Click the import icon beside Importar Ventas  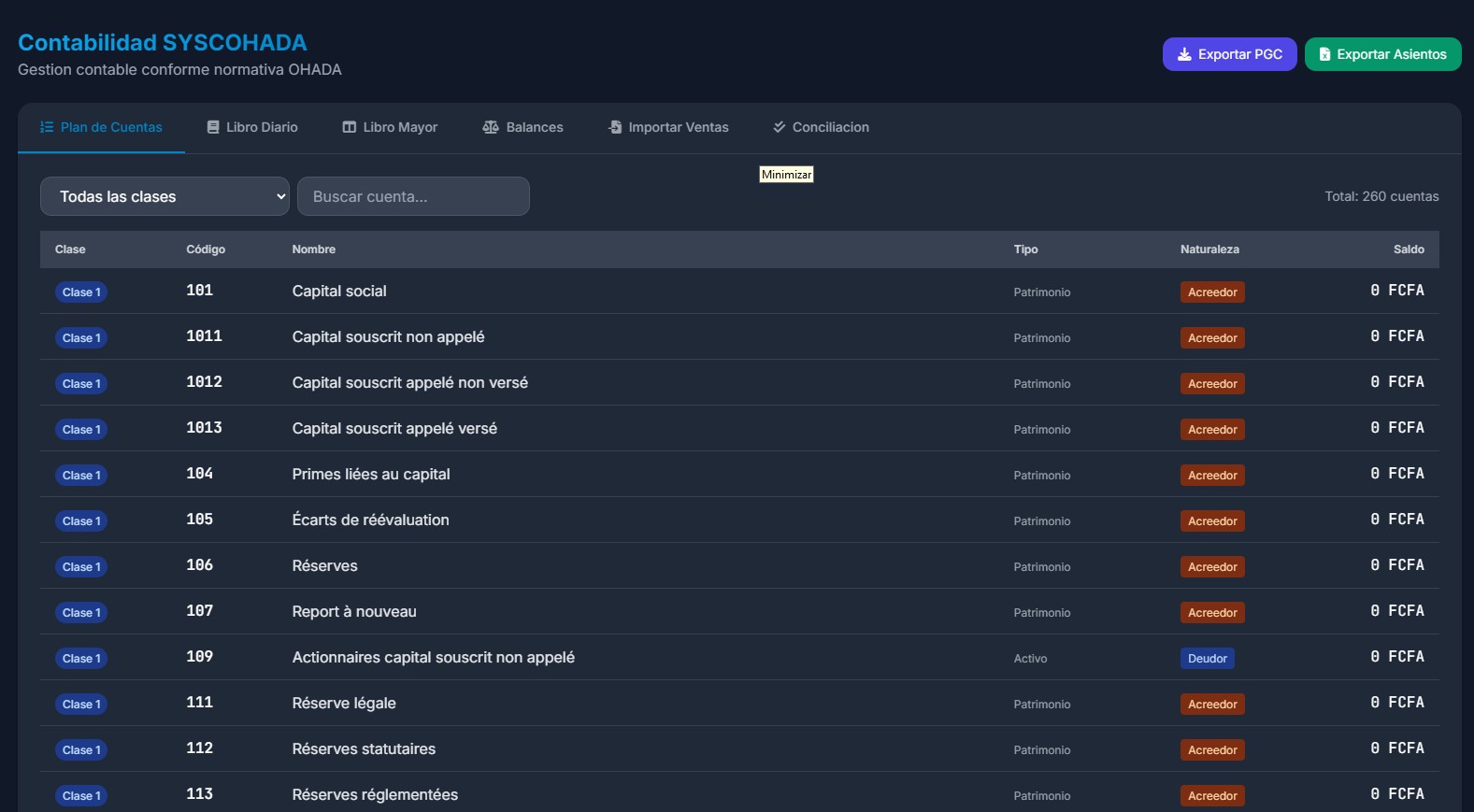(615, 127)
